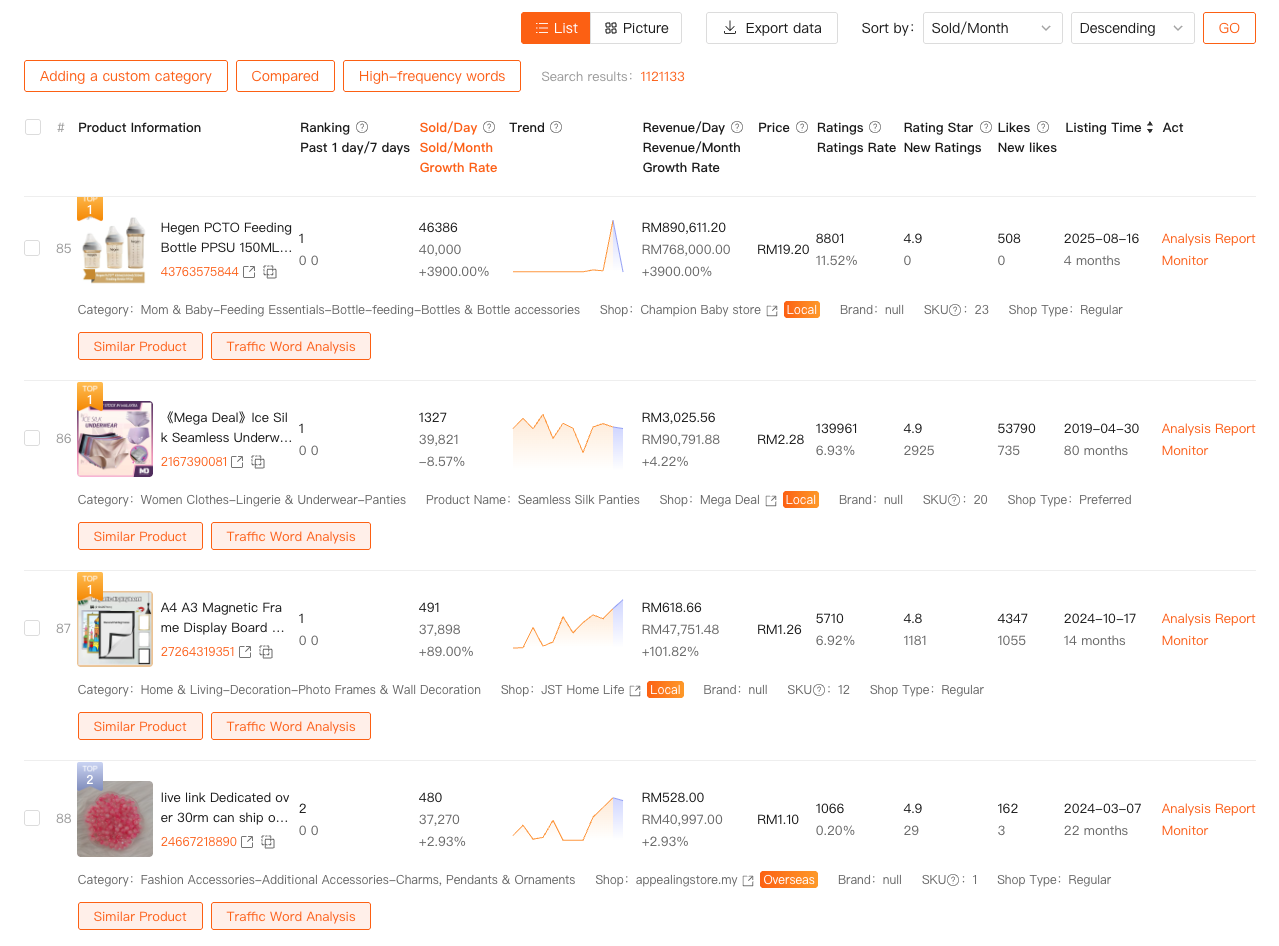This screenshot has width=1279, height=946.
Task: Switch to the Picture view tab
Action: pos(636,28)
